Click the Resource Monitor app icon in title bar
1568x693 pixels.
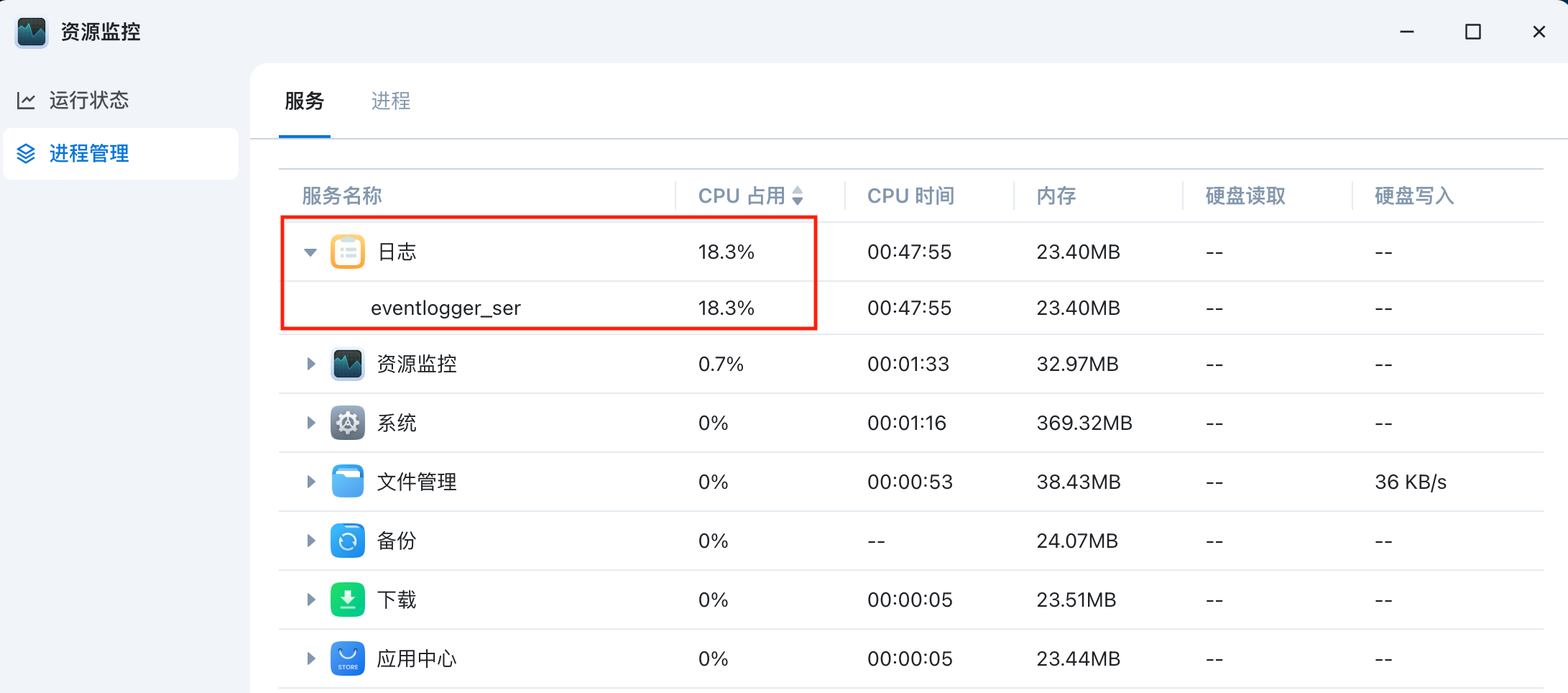[32, 32]
